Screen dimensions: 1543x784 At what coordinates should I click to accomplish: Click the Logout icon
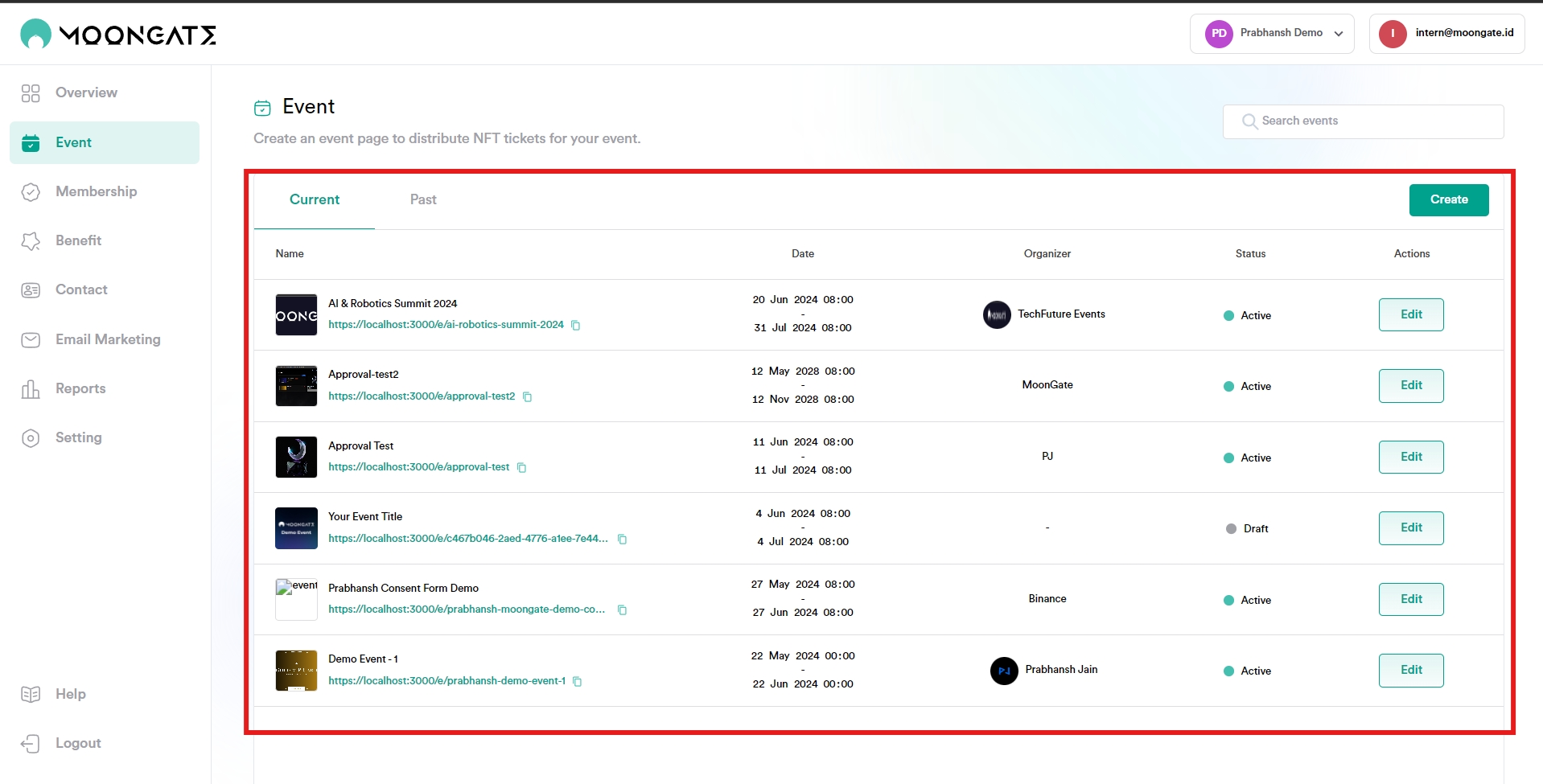(31, 744)
